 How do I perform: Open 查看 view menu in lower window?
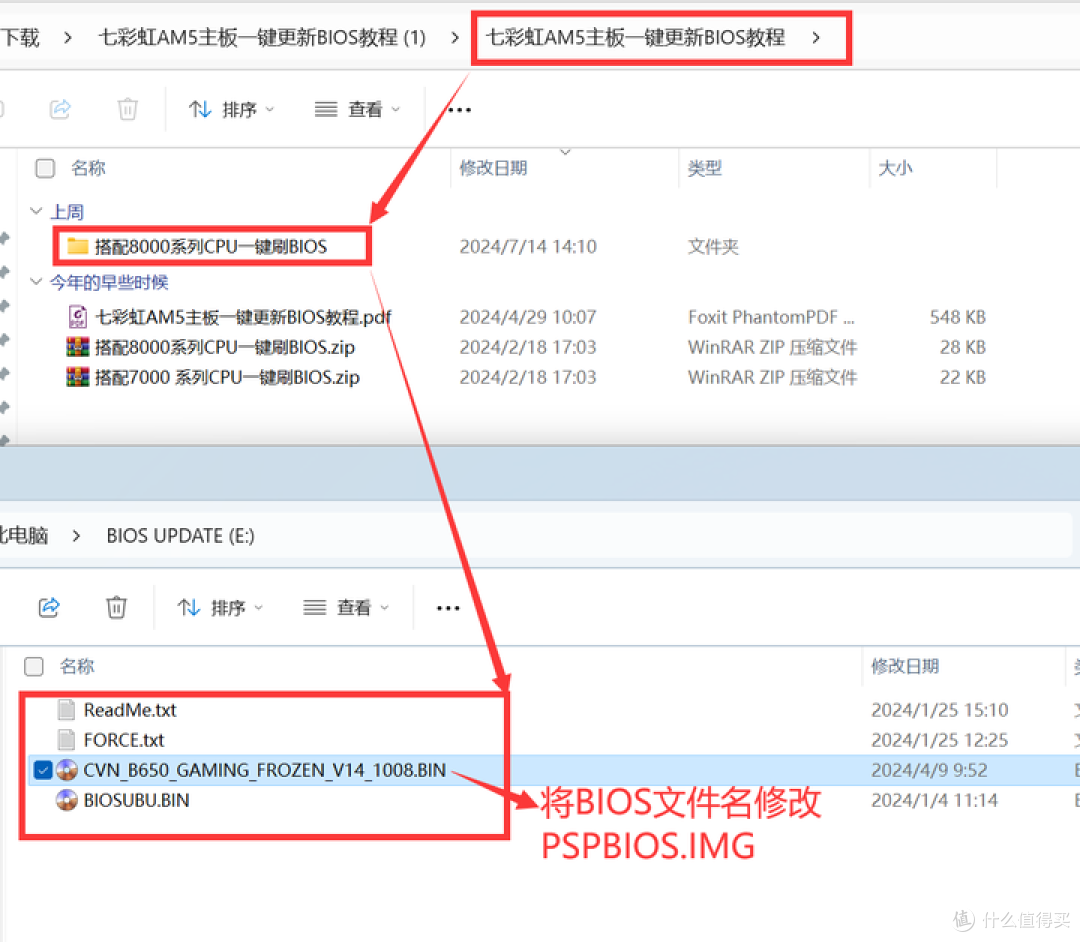tap(346, 607)
